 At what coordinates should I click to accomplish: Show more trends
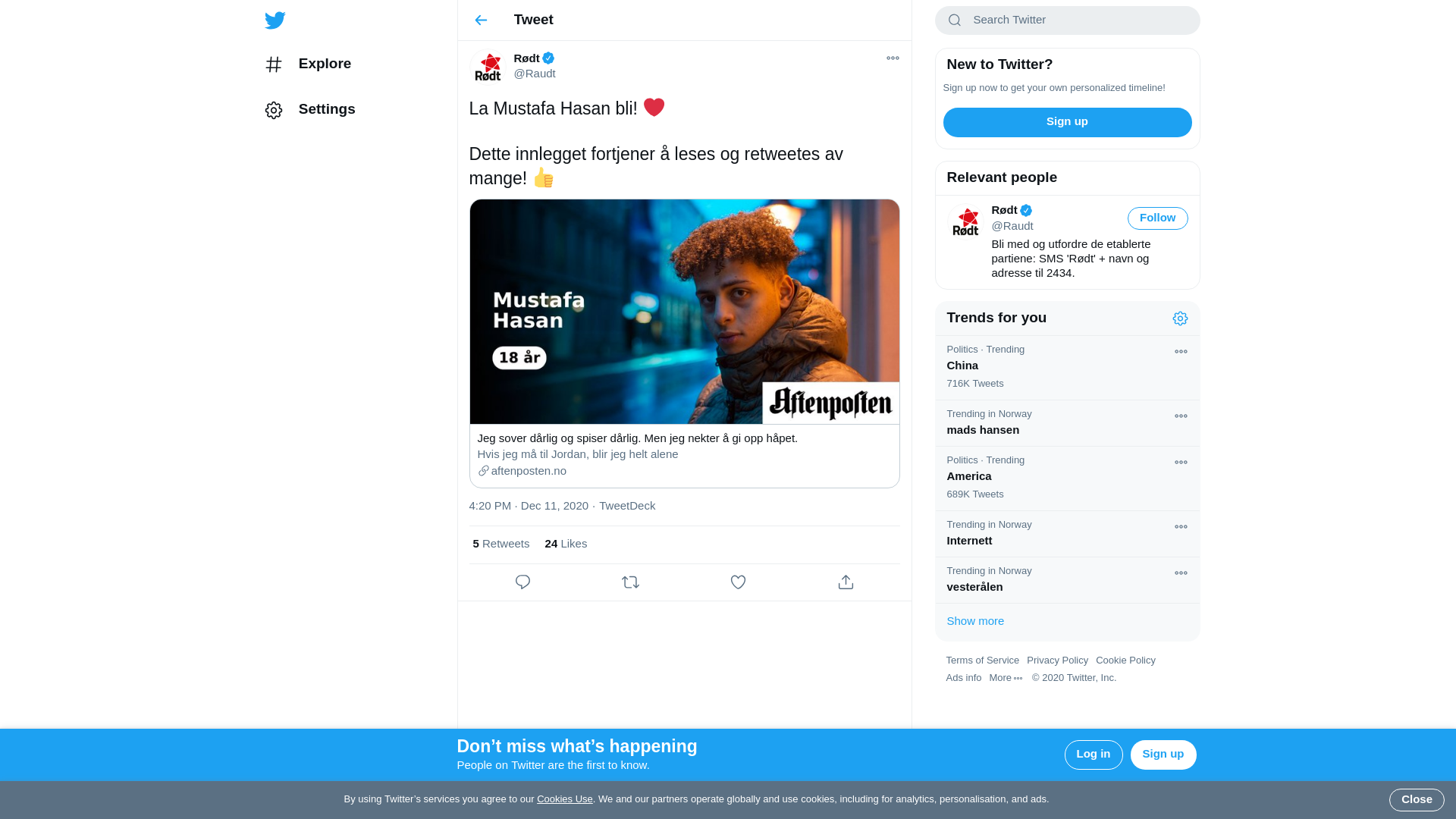(x=975, y=621)
